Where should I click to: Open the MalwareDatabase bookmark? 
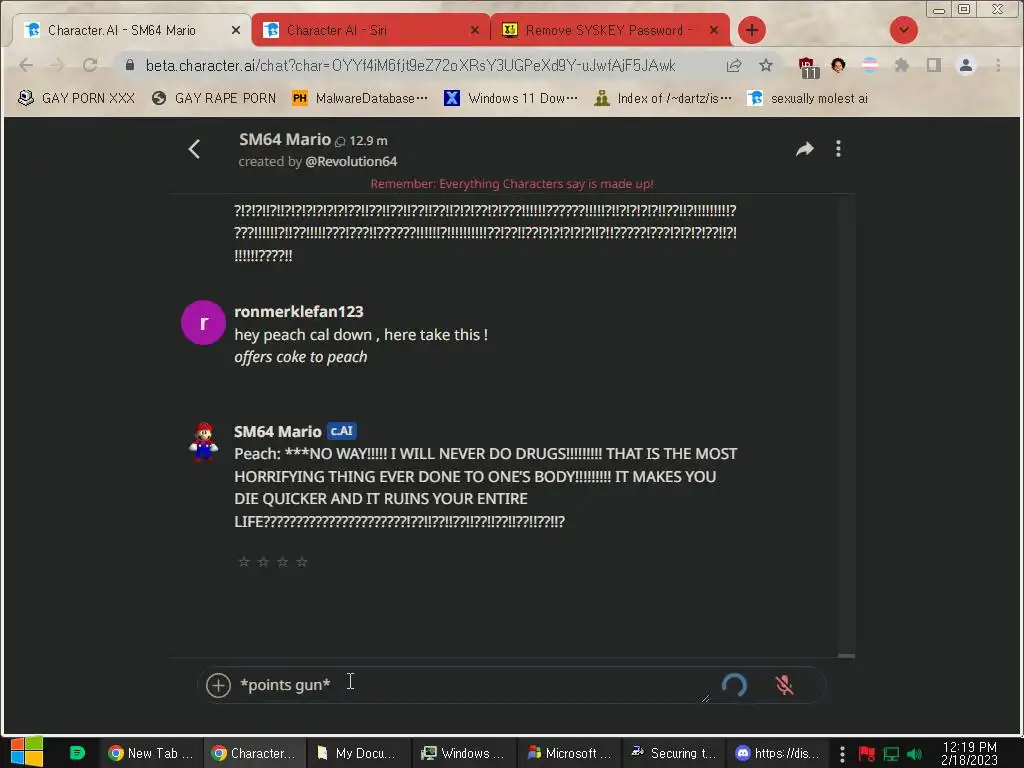[x=360, y=98]
